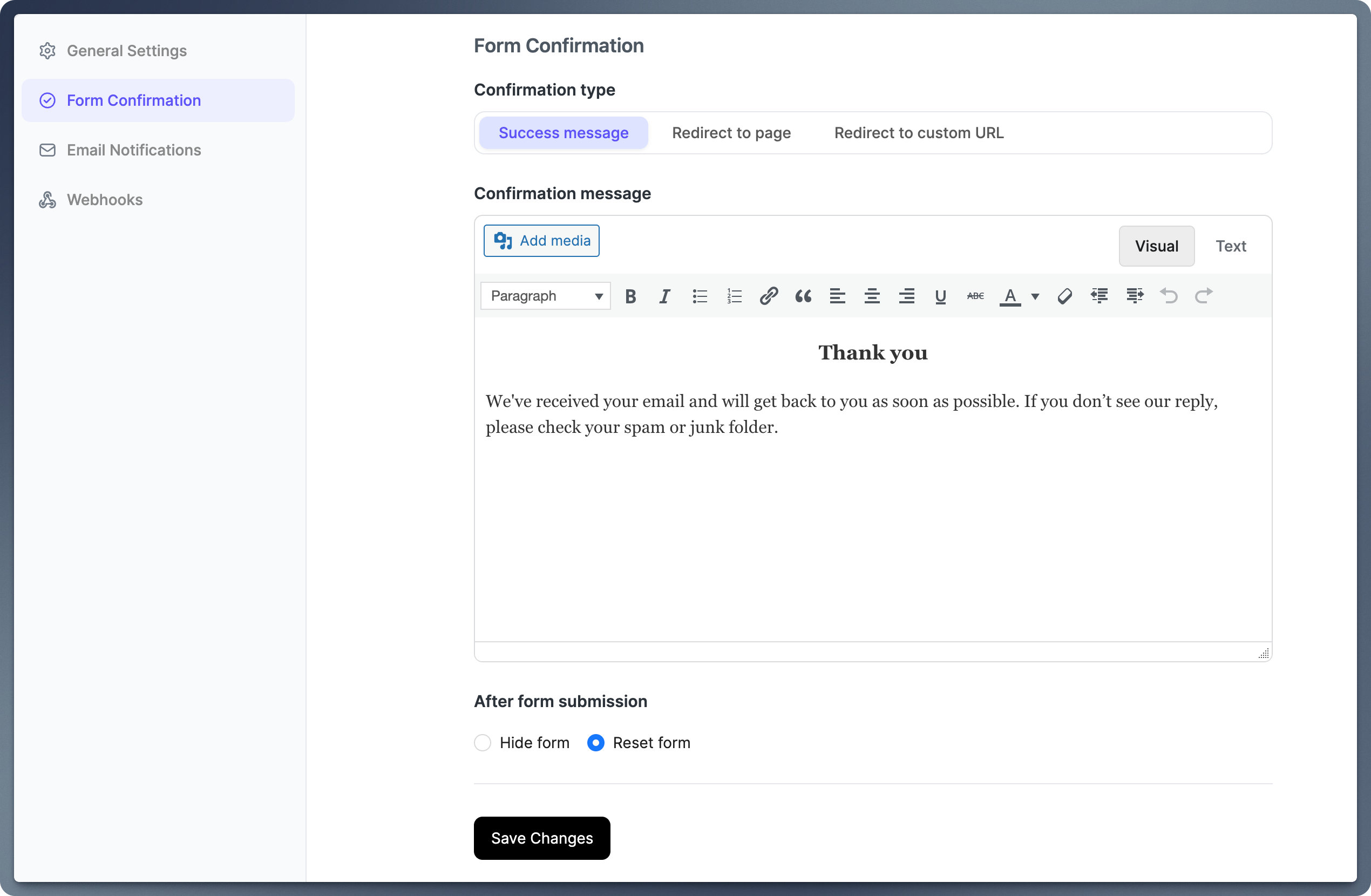This screenshot has height=896, width=1371.
Task: Decrease paragraph indent
Action: (x=1099, y=296)
